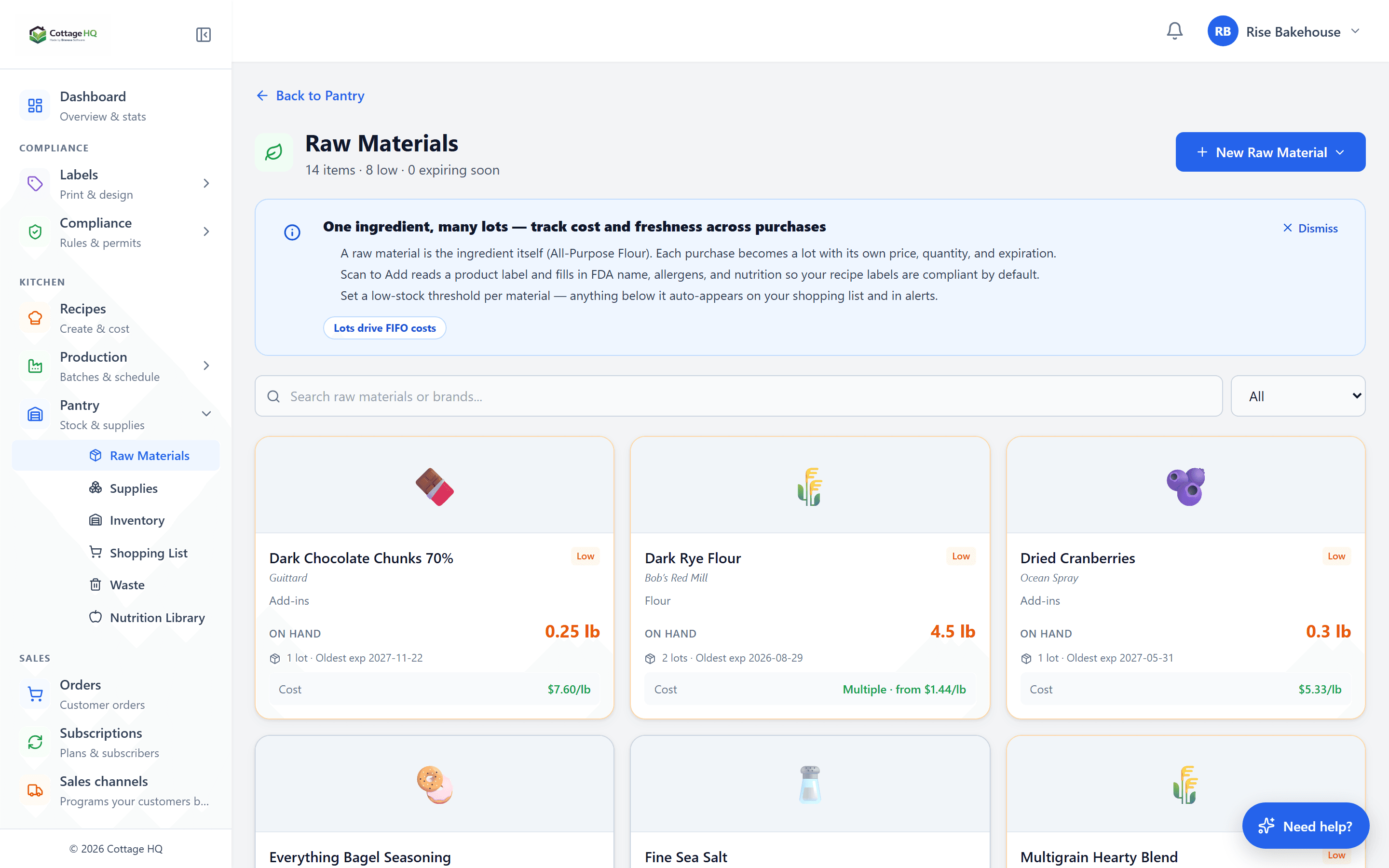
Task: Open the Multigrain Hearty Blend title
Action: [1099, 857]
